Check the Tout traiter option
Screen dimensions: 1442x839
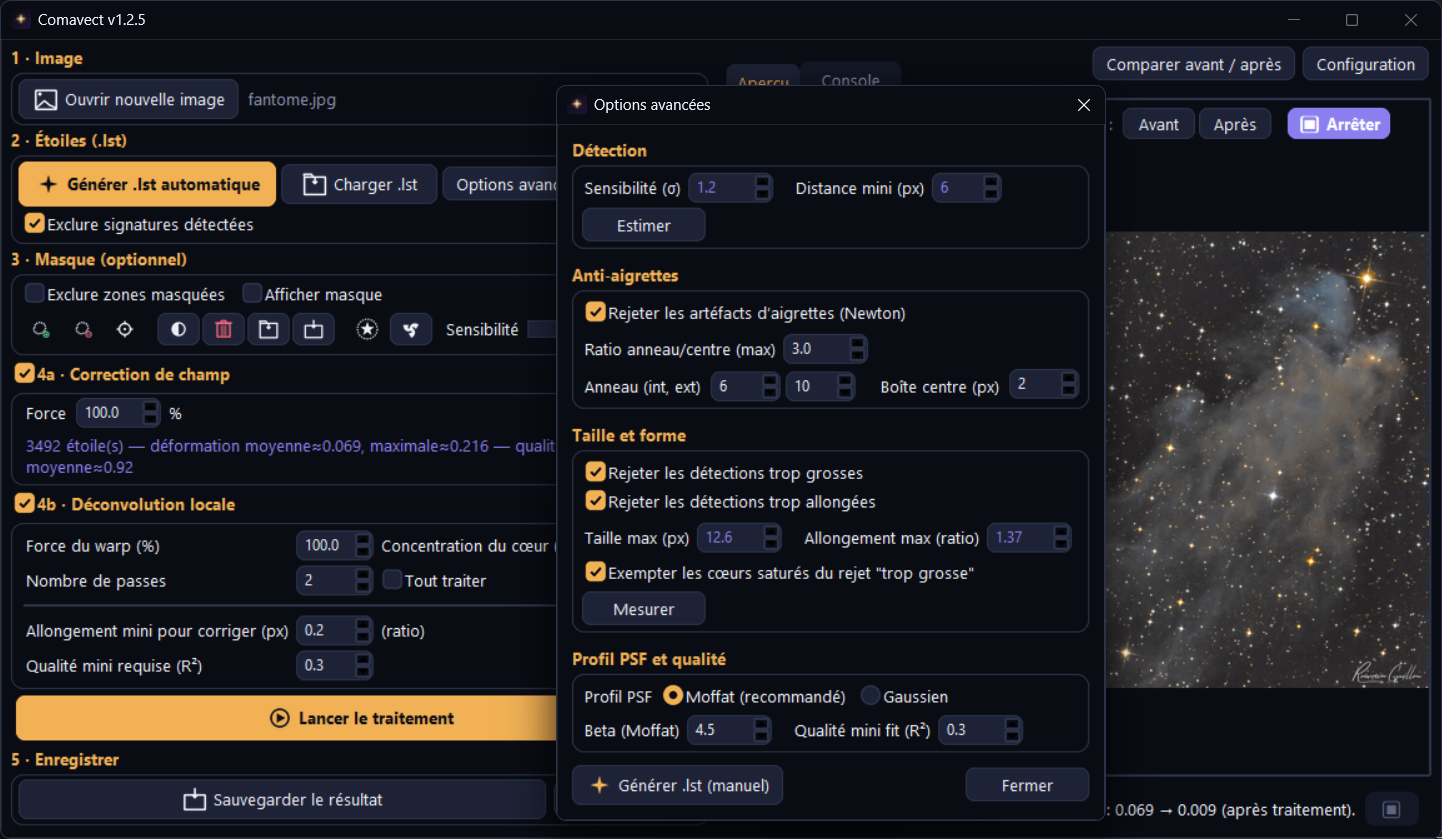click(x=393, y=580)
